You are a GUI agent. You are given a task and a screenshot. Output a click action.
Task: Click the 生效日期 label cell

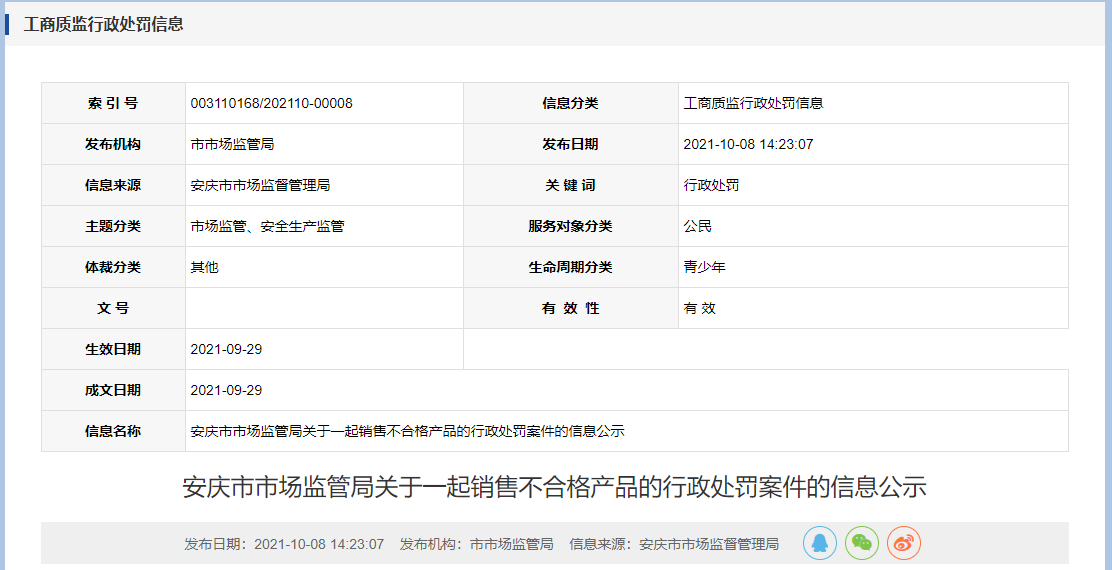pyautogui.click(x=113, y=350)
